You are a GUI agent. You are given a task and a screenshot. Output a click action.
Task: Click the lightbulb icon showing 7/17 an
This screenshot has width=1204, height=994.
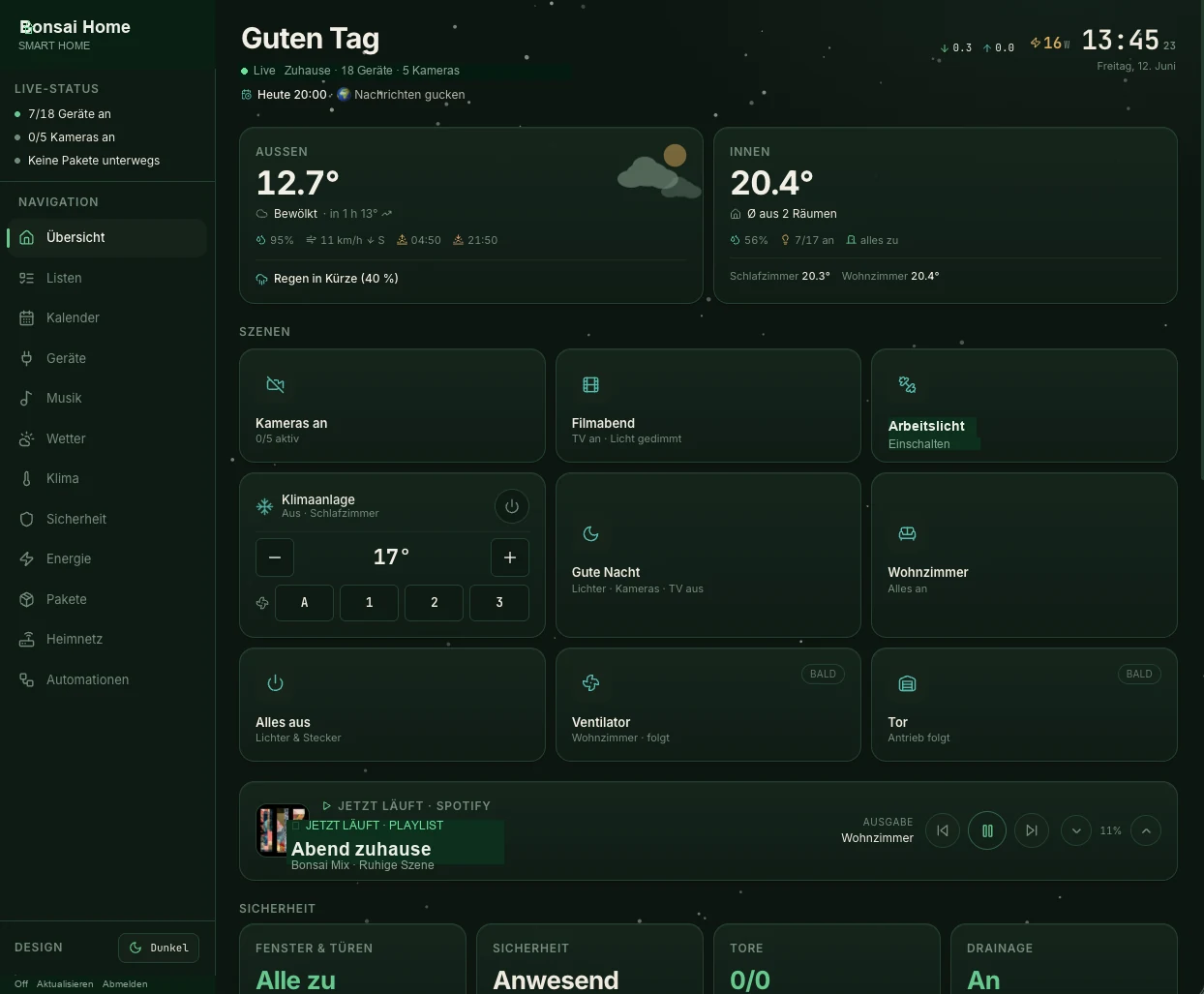pos(786,240)
